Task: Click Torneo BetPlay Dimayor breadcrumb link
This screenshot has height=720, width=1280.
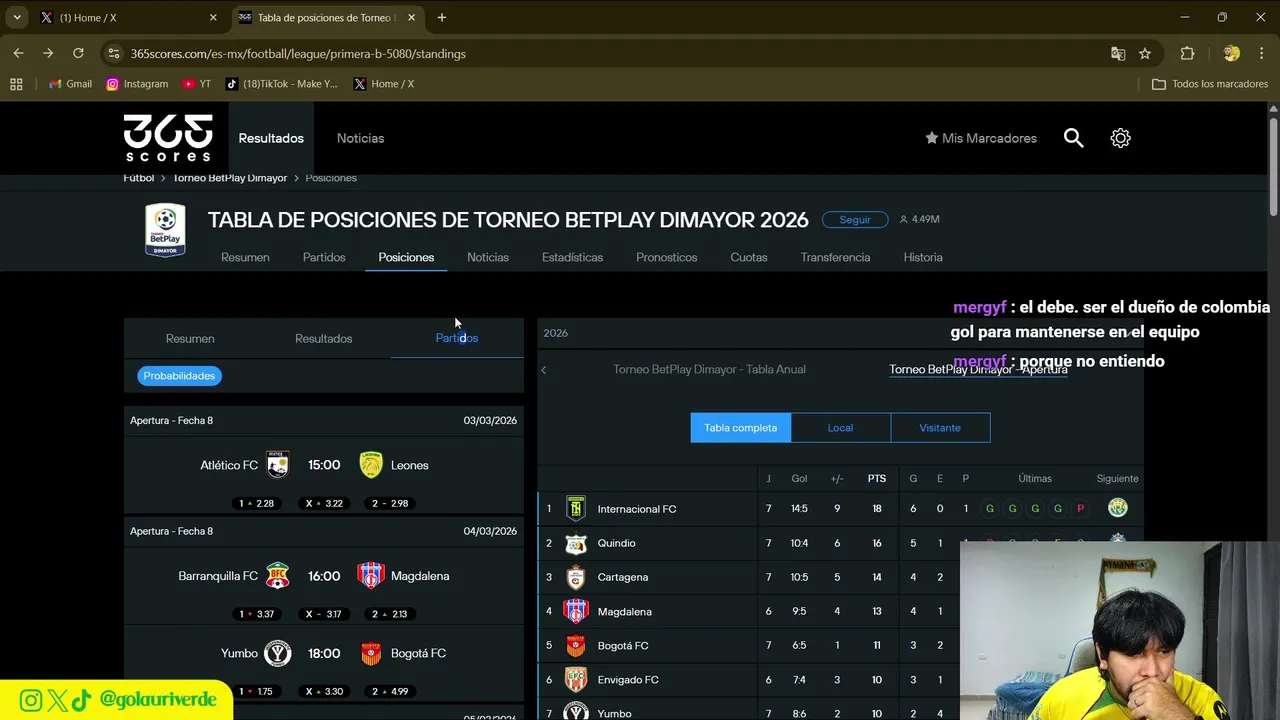Action: point(230,178)
